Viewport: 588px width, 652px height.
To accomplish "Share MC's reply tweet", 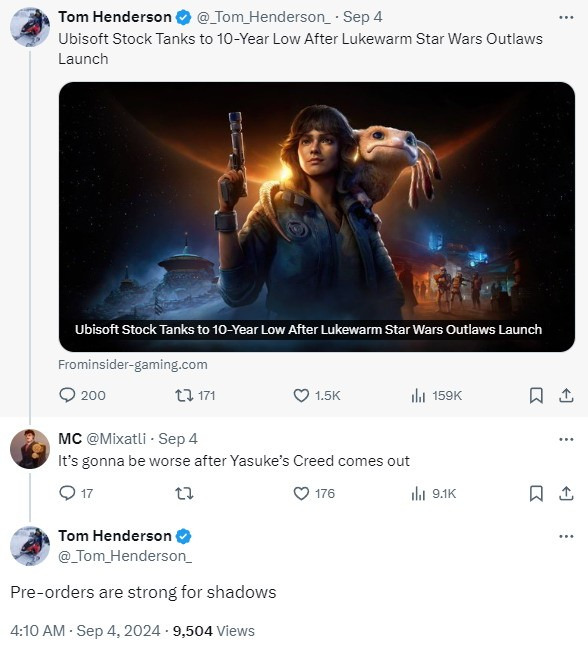I will [x=566, y=494].
